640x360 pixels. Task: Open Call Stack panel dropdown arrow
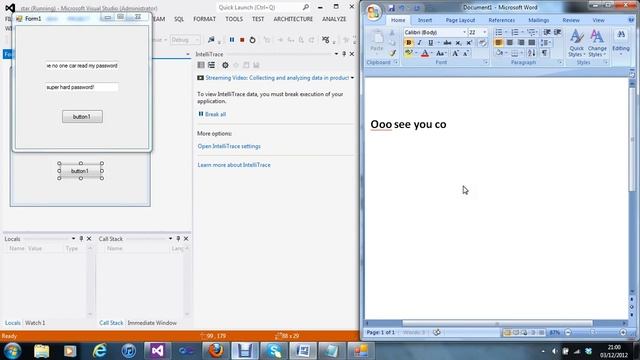tap(170, 239)
